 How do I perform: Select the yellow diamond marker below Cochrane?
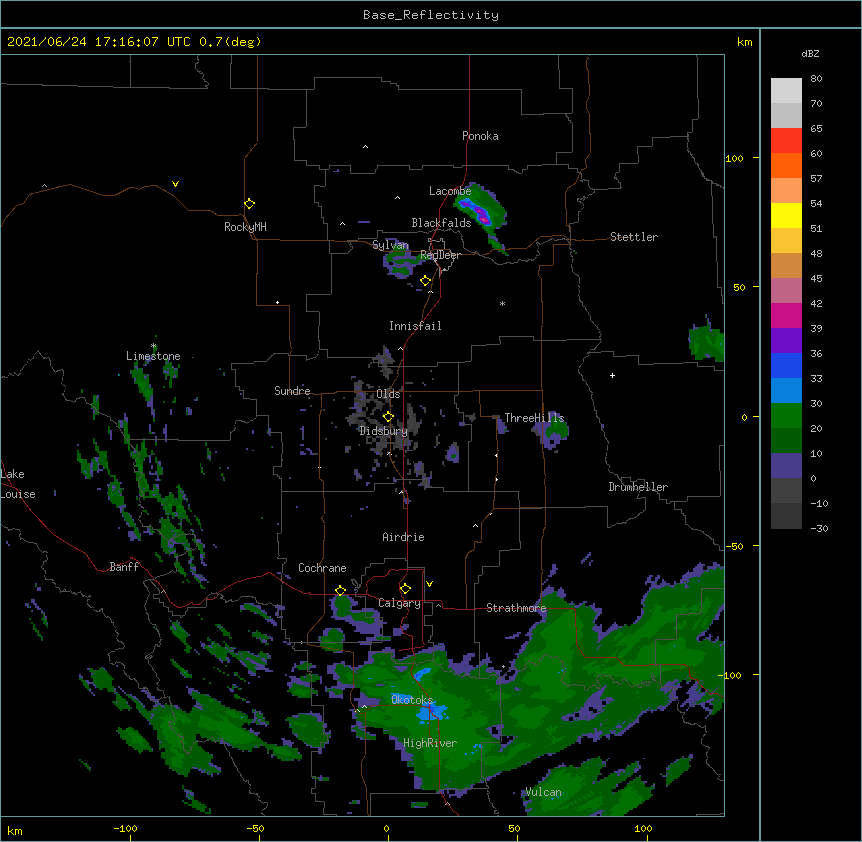(x=340, y=590)
